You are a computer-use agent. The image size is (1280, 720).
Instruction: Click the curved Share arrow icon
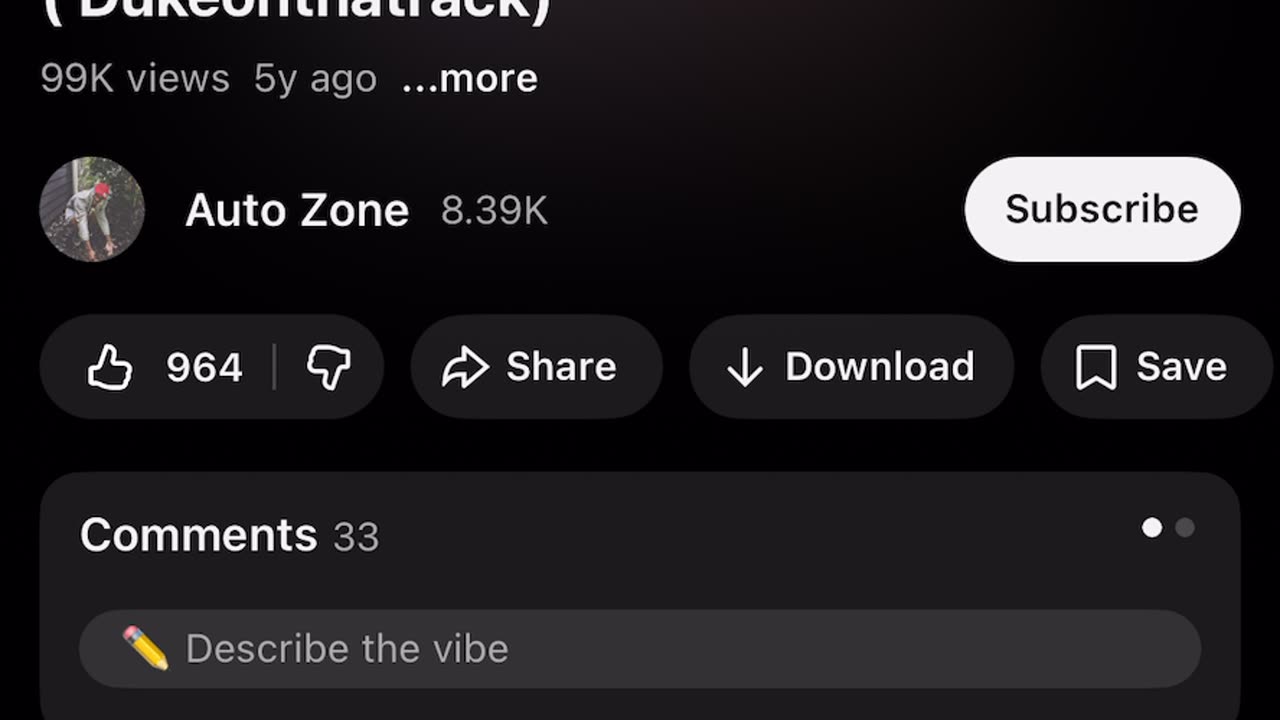tap(465, 367)
